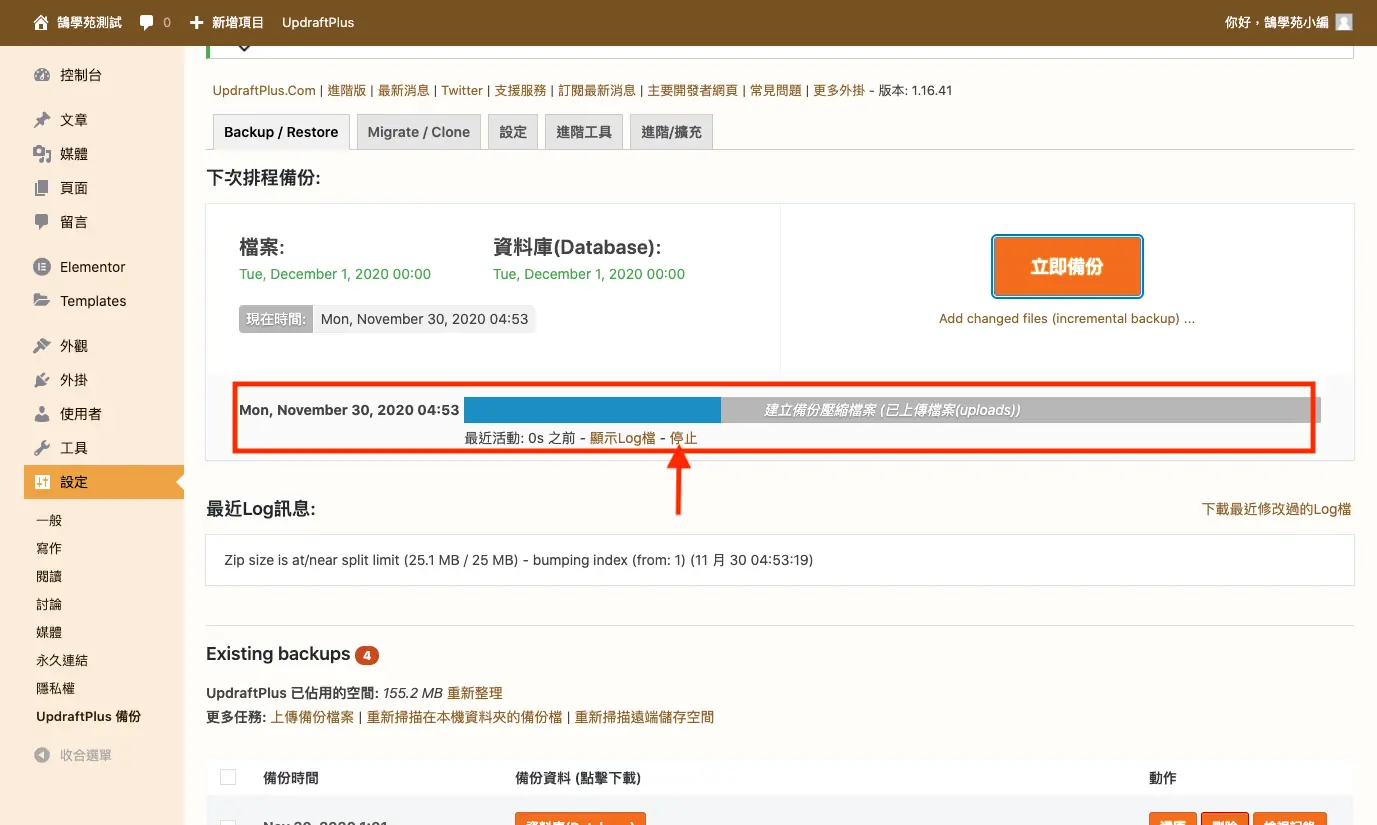This screenshot has height=825, width=1377.
Task: Open the 上傳備份檔案 link
Action: coord(312,717)
